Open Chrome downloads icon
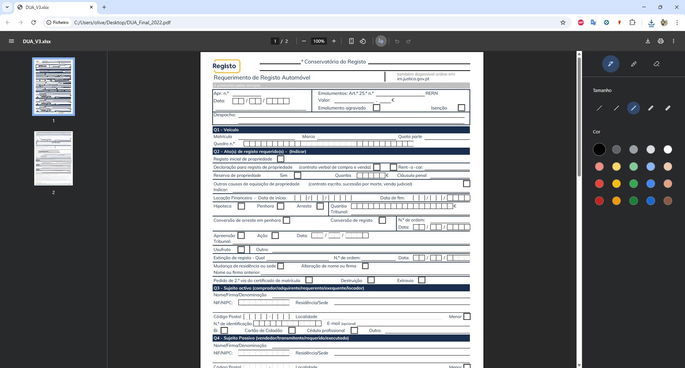The width and height of the screenshot is (685, 368). pyautogui.click(x=651, y=23)
